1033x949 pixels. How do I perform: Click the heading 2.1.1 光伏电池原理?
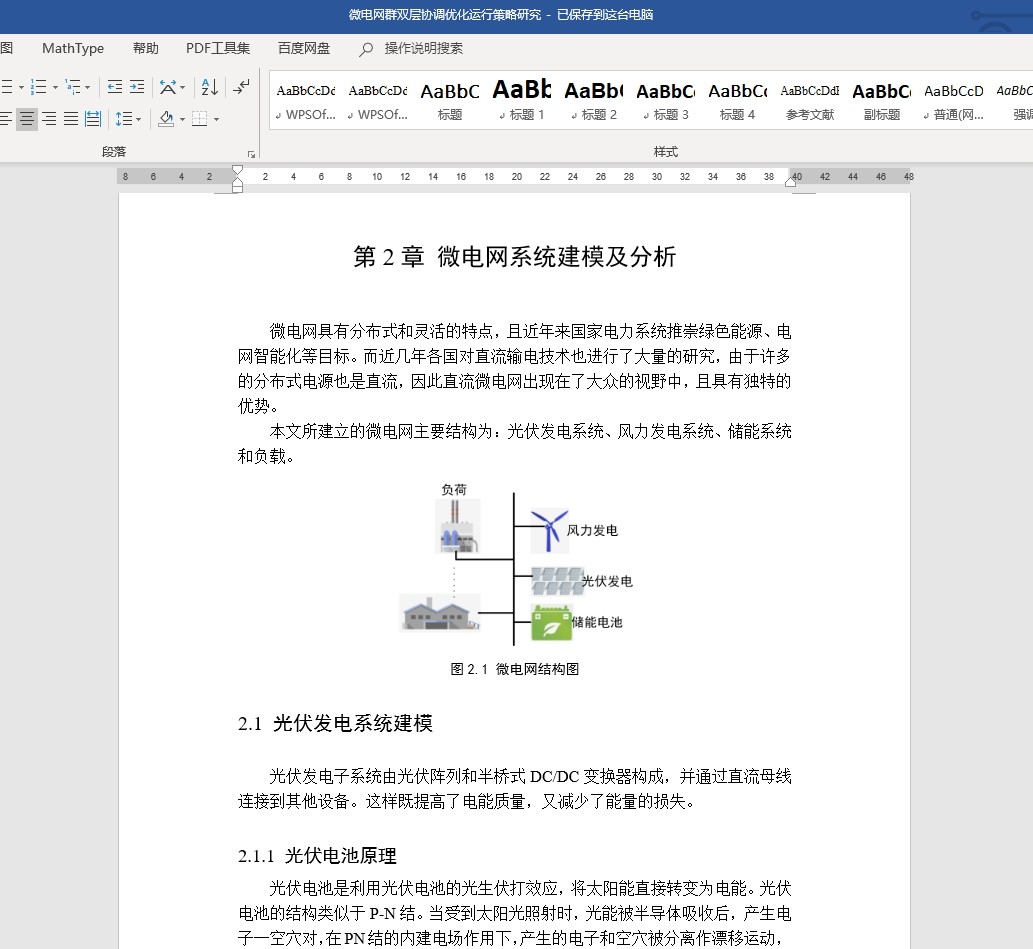click(318, 856)
